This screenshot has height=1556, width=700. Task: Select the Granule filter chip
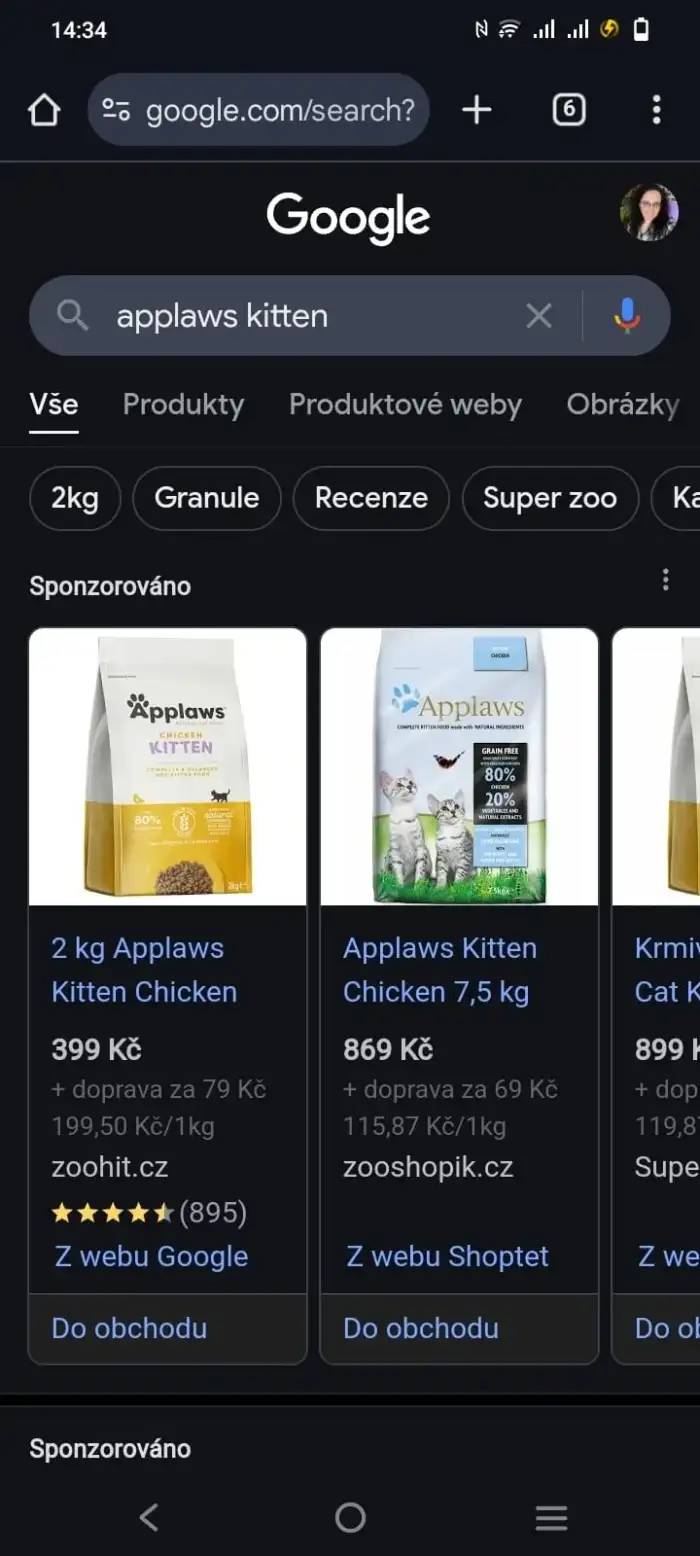tap(207, 498)
